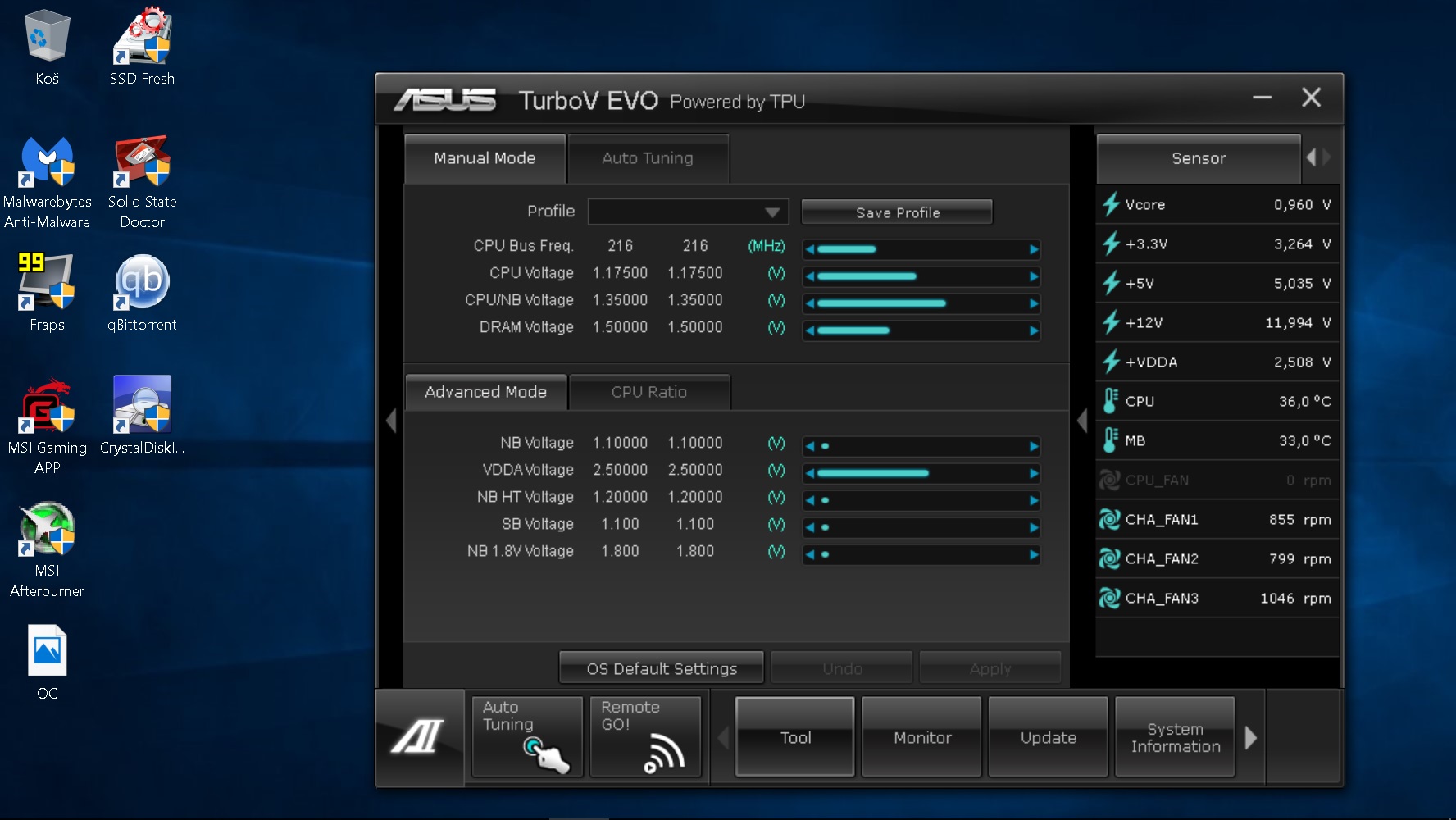Click the AI Suite logo button
1456x820 pixels.
click(419, 738)
